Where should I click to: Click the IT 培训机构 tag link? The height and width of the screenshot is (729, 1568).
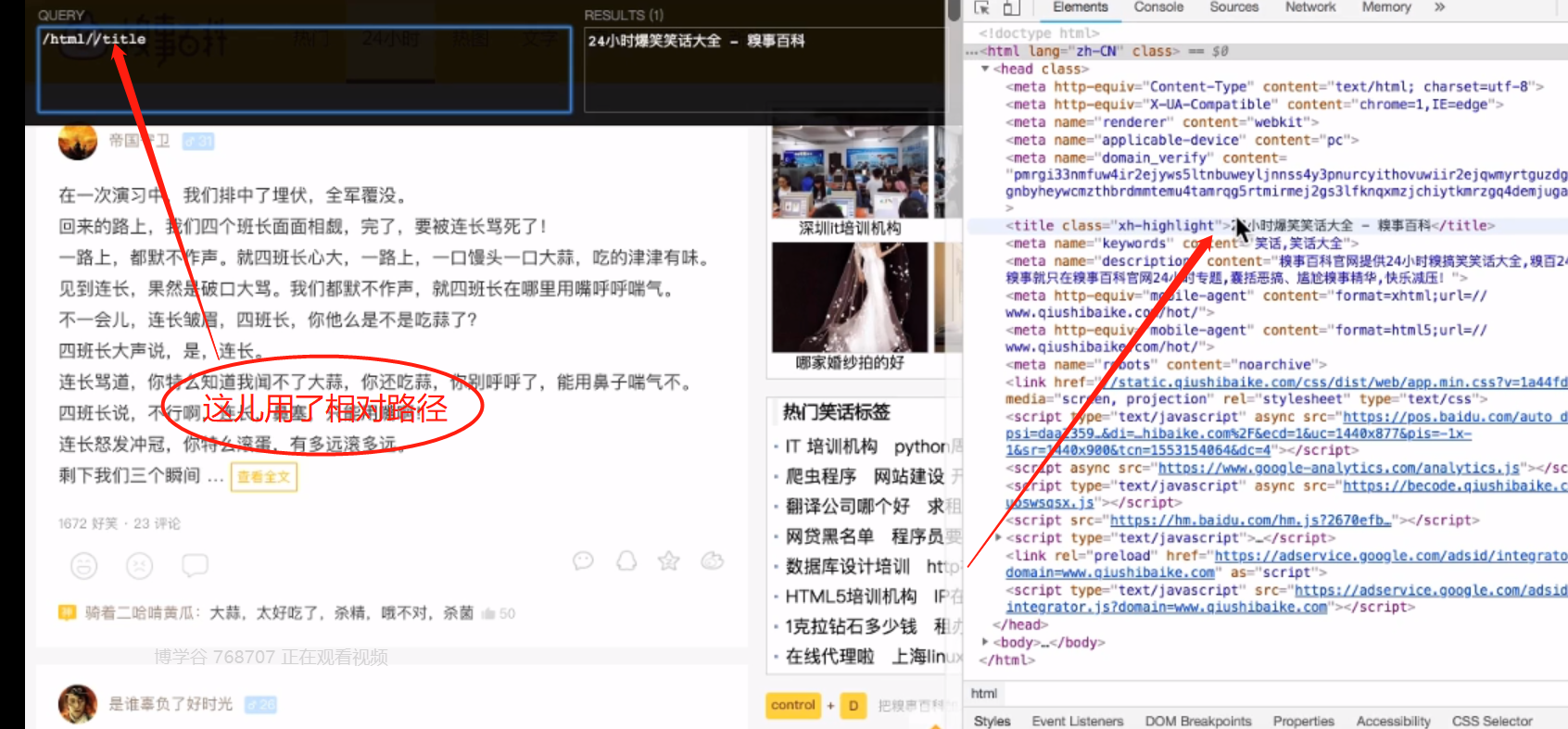click(x=831, y=446)
